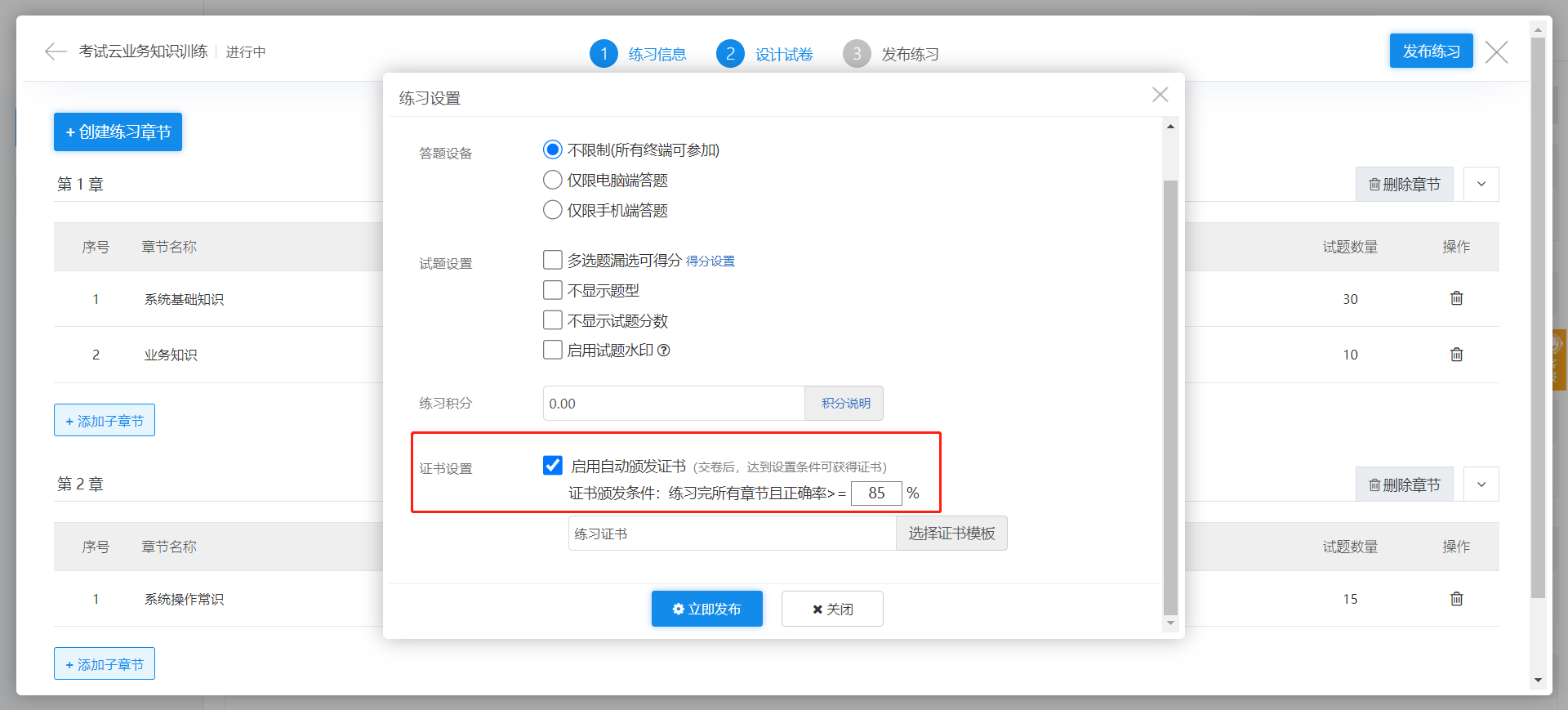The image size is (1568, 710).
Task: Select 仅限电脑端答题 radio option
Action: [x=553, y=180]
